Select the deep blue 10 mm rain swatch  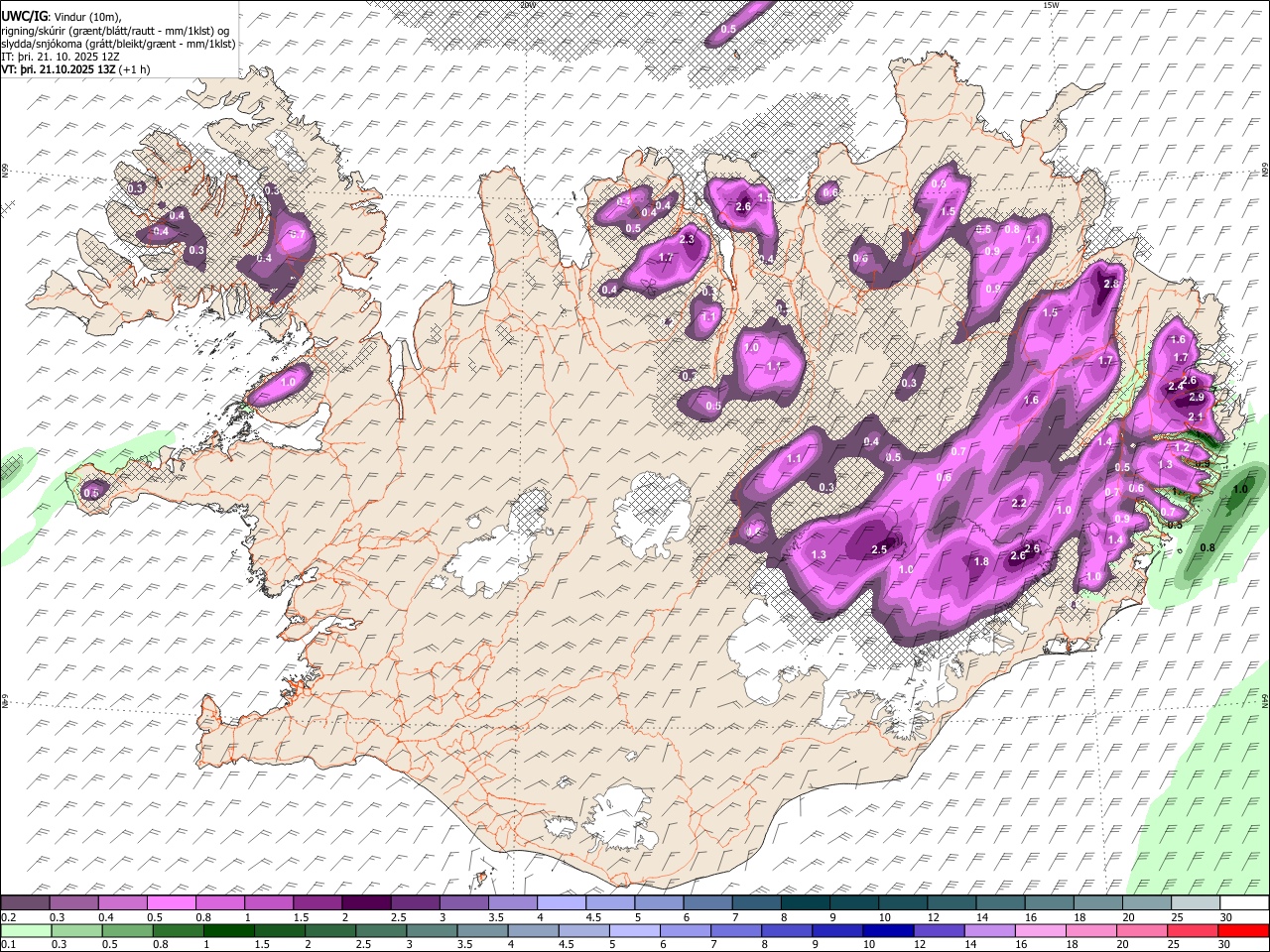coord(887,930)
